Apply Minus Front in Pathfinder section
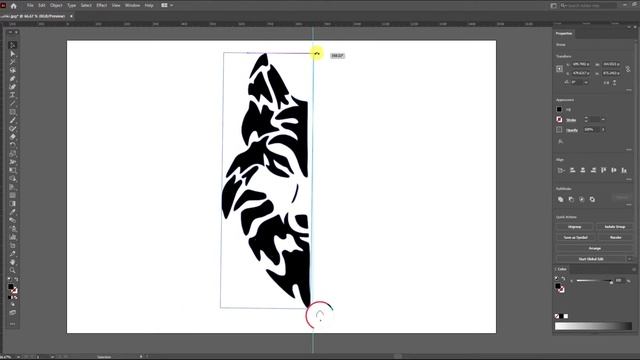The image size is (640, 360). [x=571, y=199]
